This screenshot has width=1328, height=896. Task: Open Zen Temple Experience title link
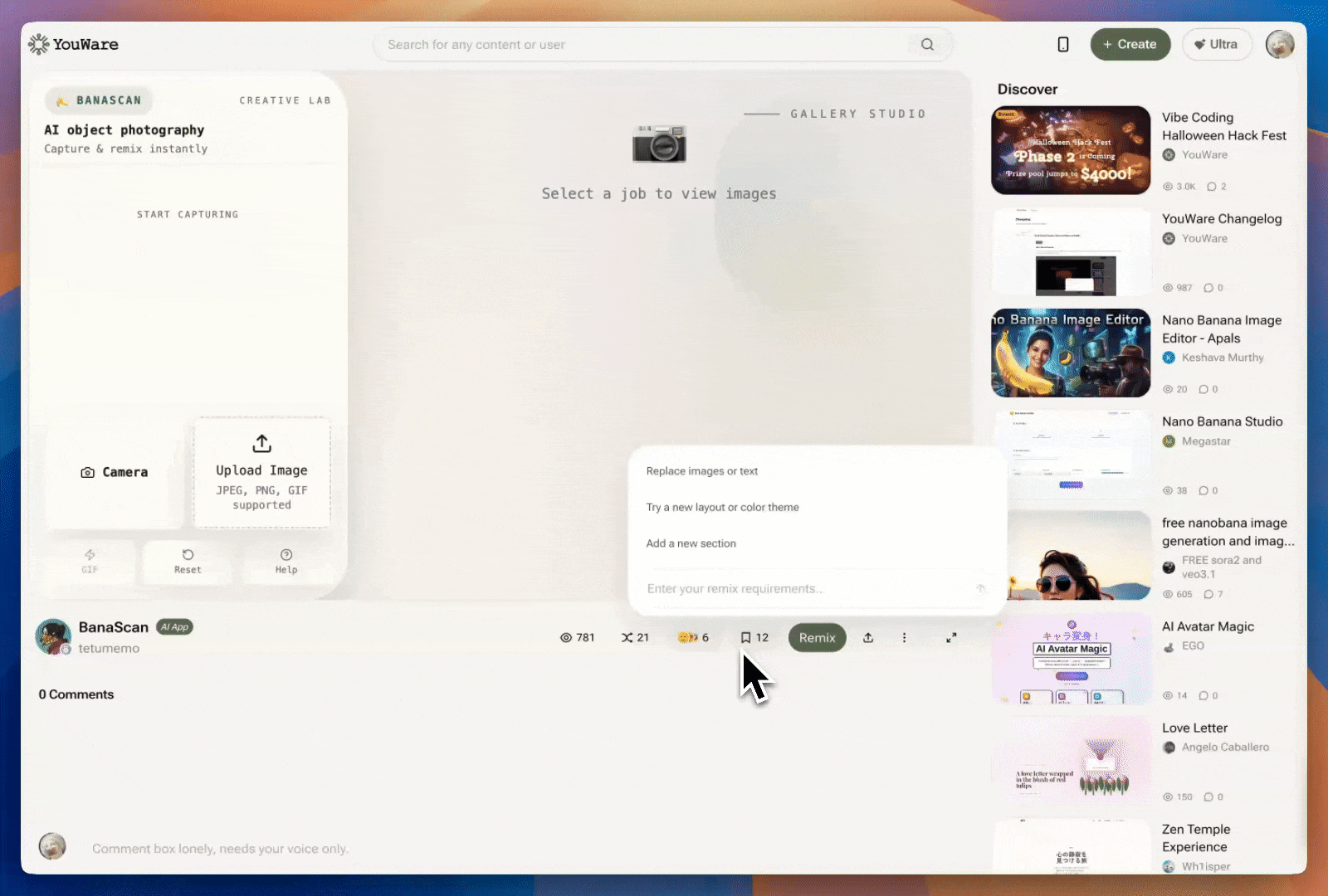click(1196, 838)
